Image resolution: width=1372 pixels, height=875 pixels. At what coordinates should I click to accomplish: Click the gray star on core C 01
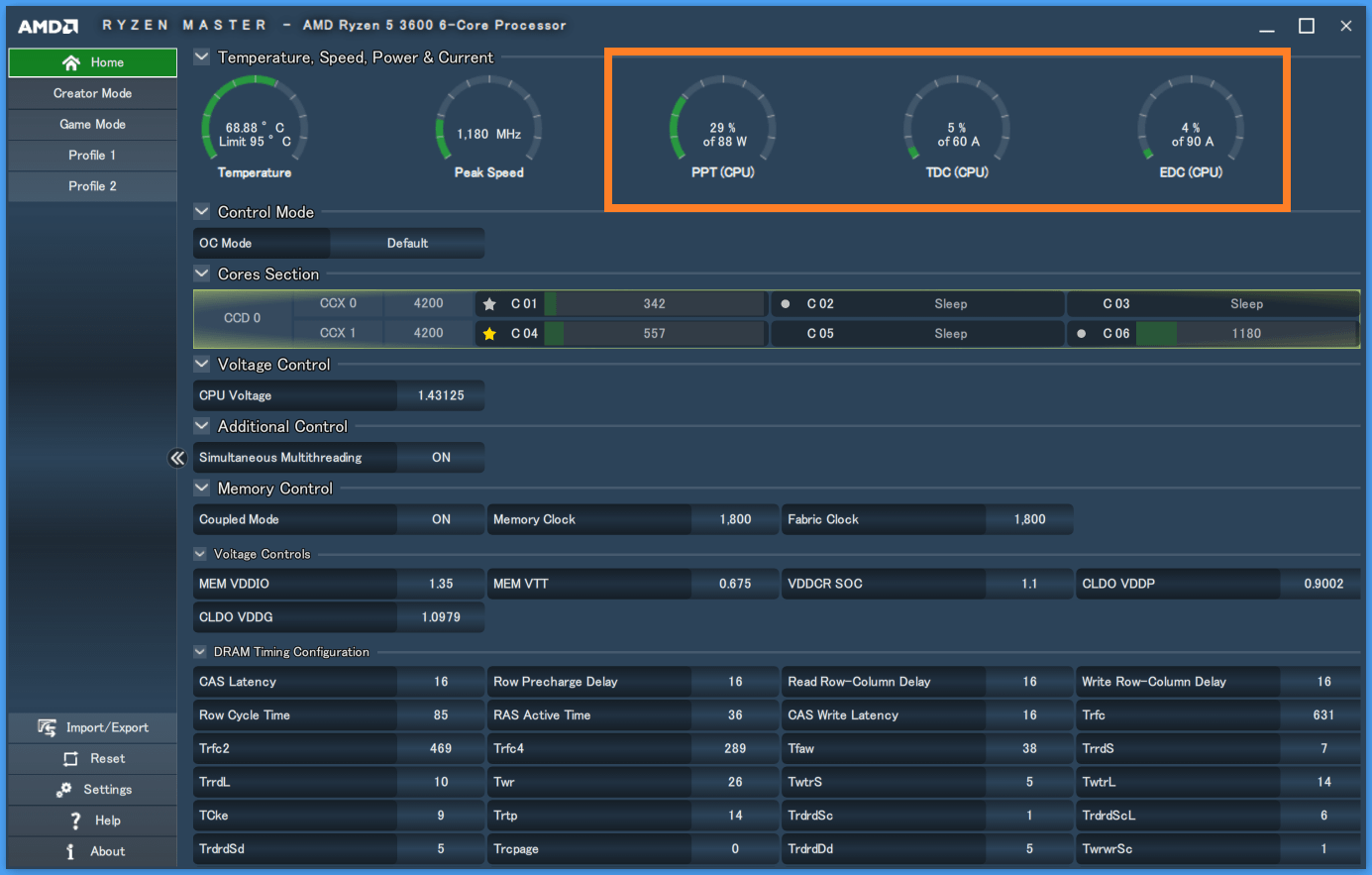[x=489, y=304]
